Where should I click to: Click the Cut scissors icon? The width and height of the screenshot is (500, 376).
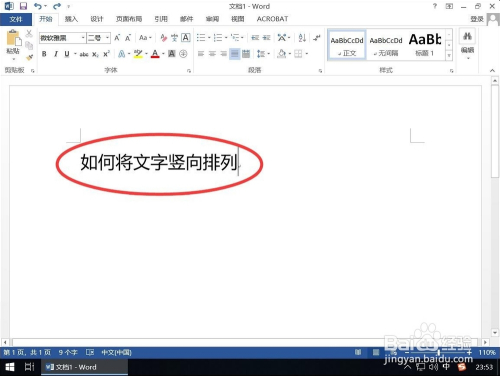pyautogui.click(x=29, y=33)
